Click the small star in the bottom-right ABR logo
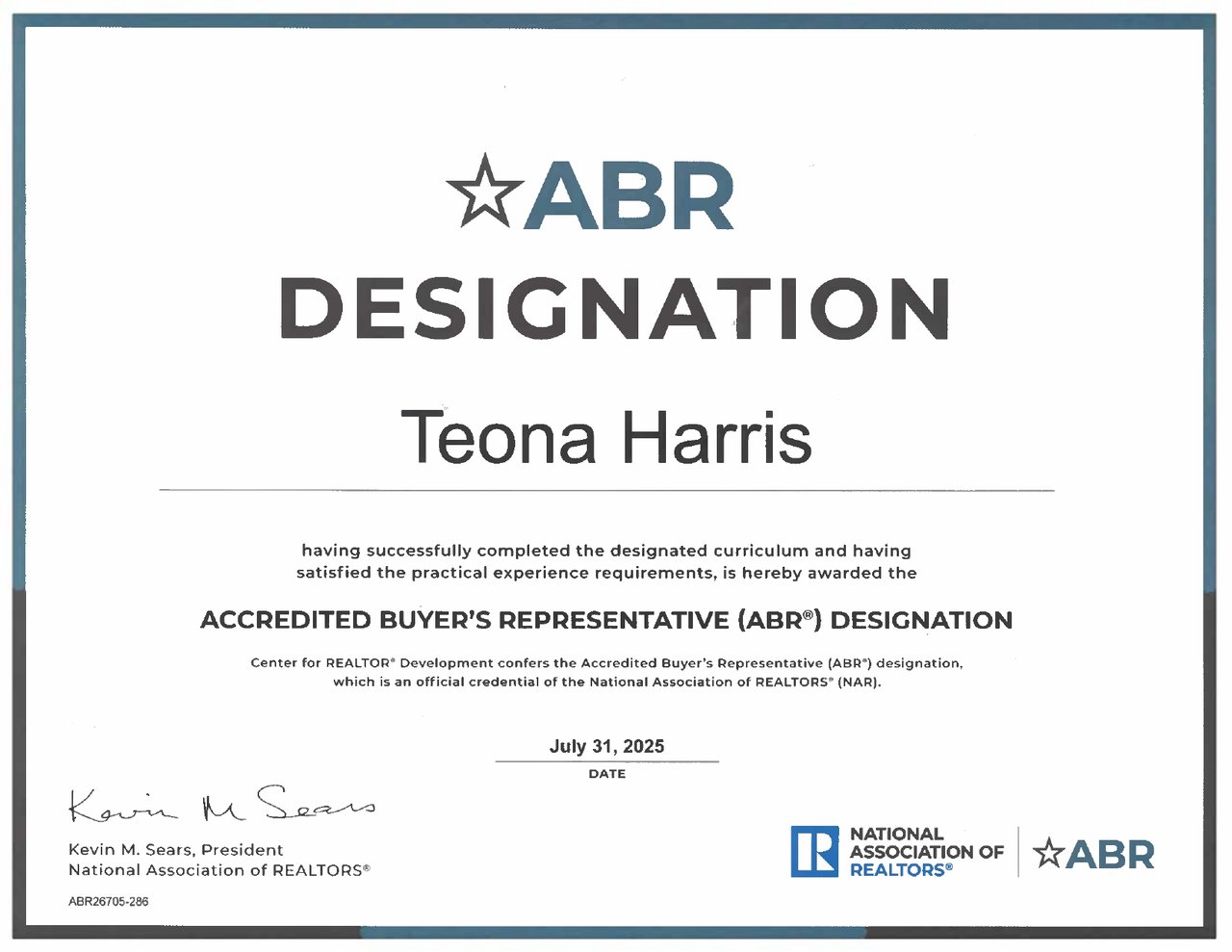The height and width of the screenshot is (952, 1232). click(x=1047, y=854)
